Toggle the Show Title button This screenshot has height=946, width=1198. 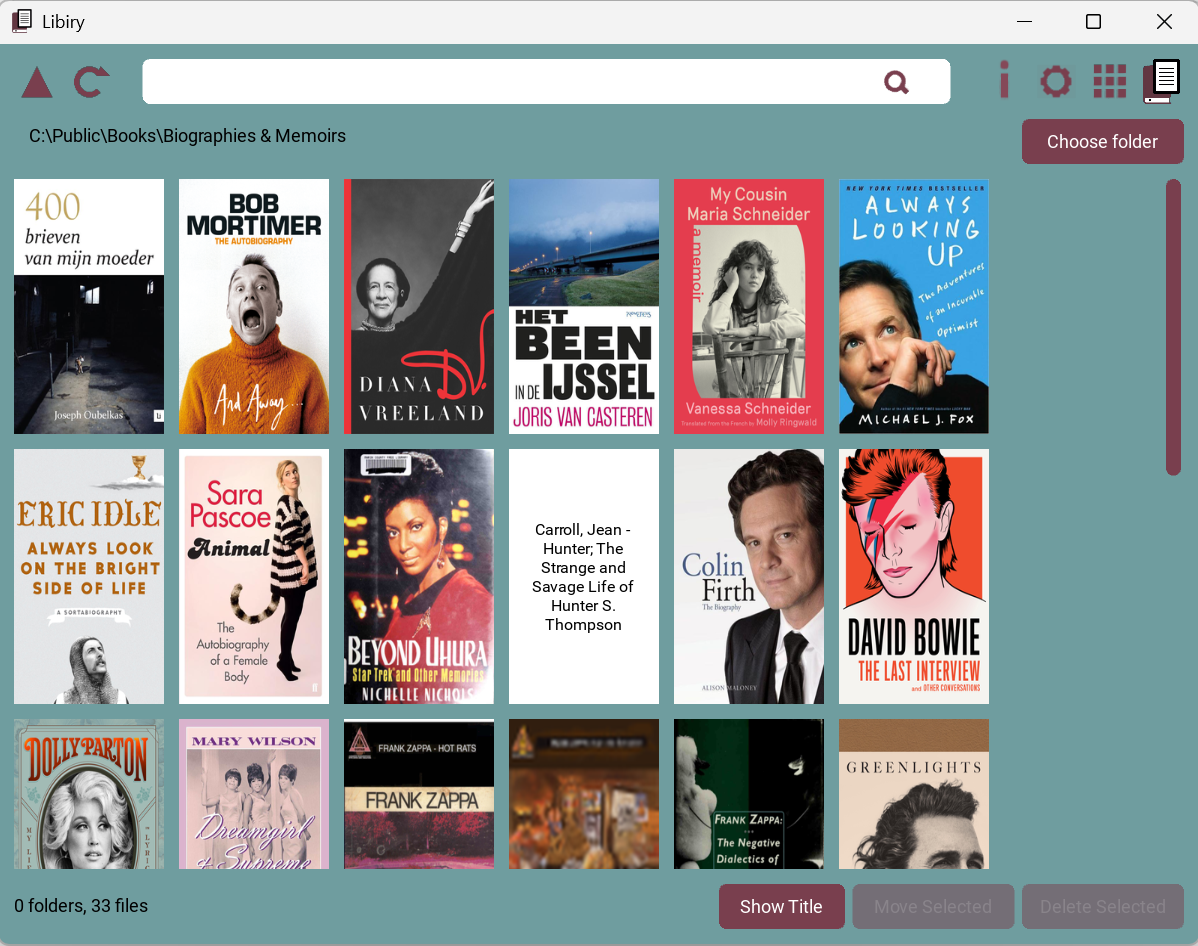[781, 907]
